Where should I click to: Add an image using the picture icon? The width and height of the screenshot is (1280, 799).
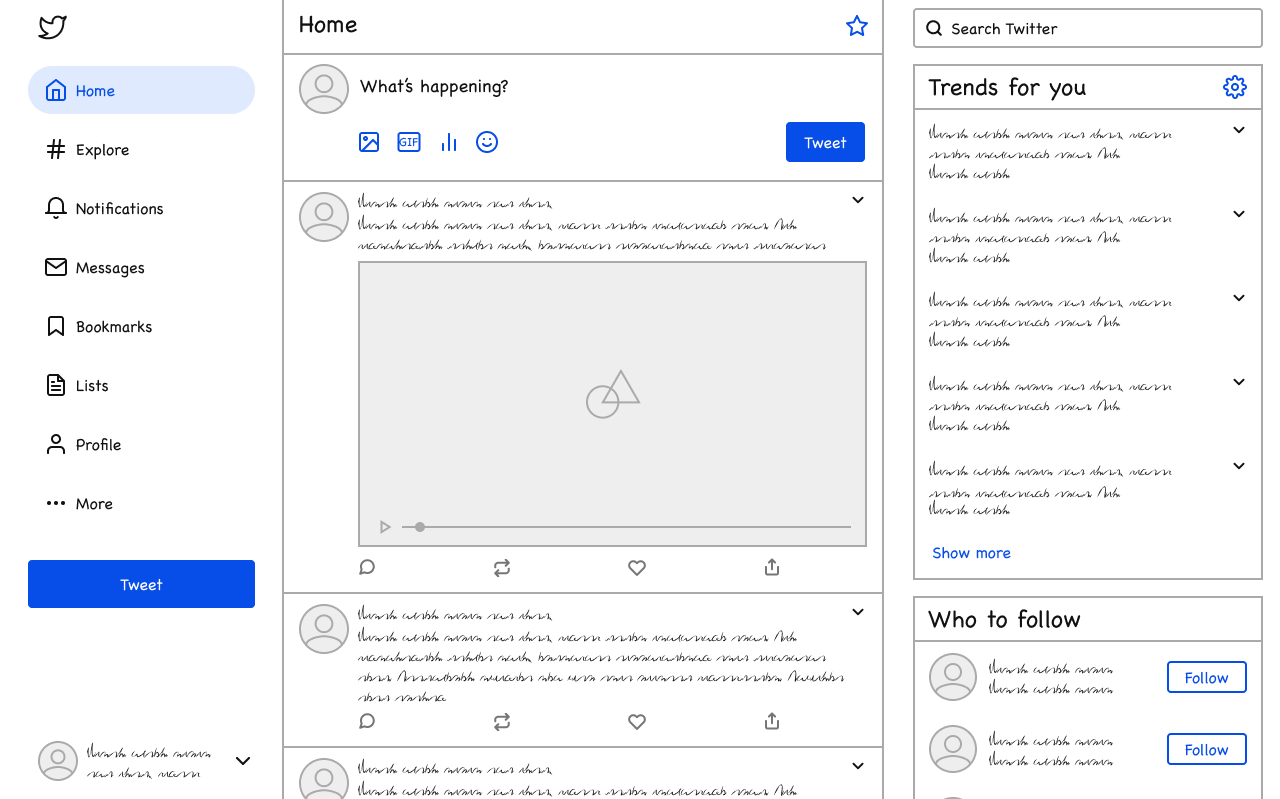tap(369, 142)
